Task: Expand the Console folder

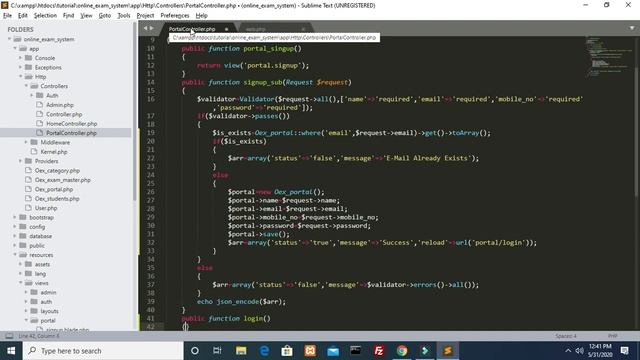Action: [x=20, y=58]
